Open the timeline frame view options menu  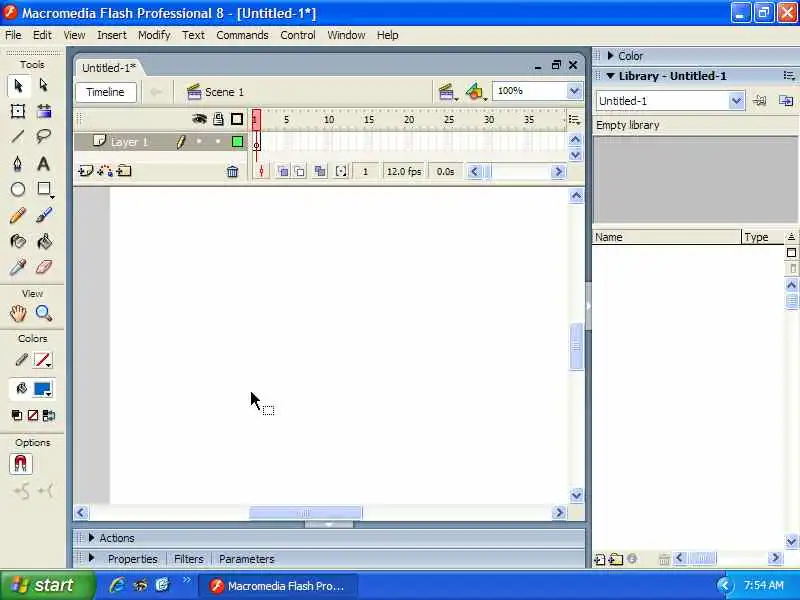click(x=574, y=120)
